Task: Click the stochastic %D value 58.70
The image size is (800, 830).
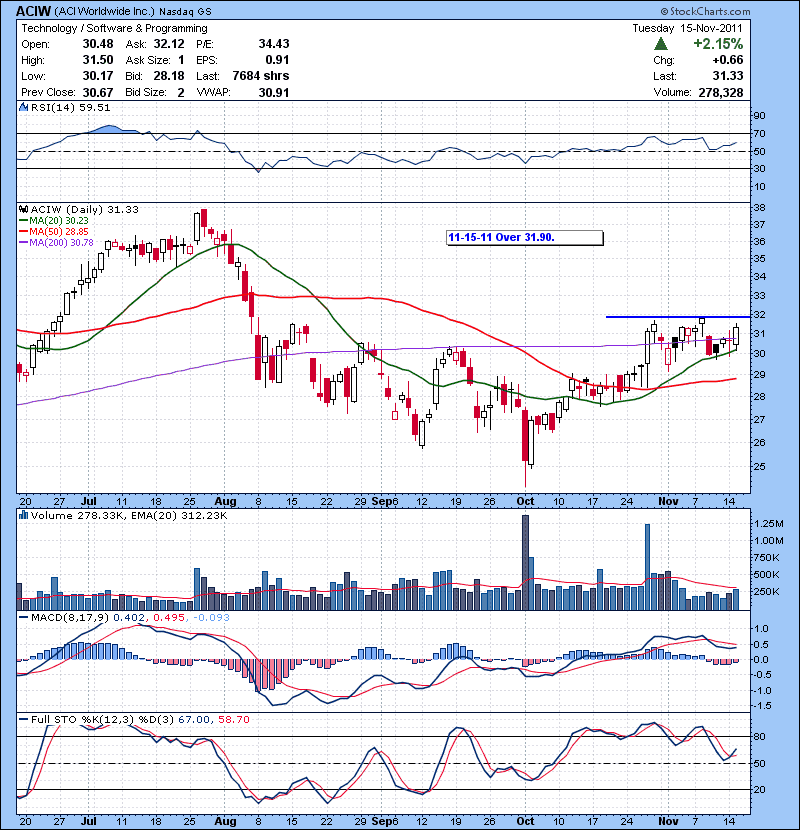Action: coord(233,719)
